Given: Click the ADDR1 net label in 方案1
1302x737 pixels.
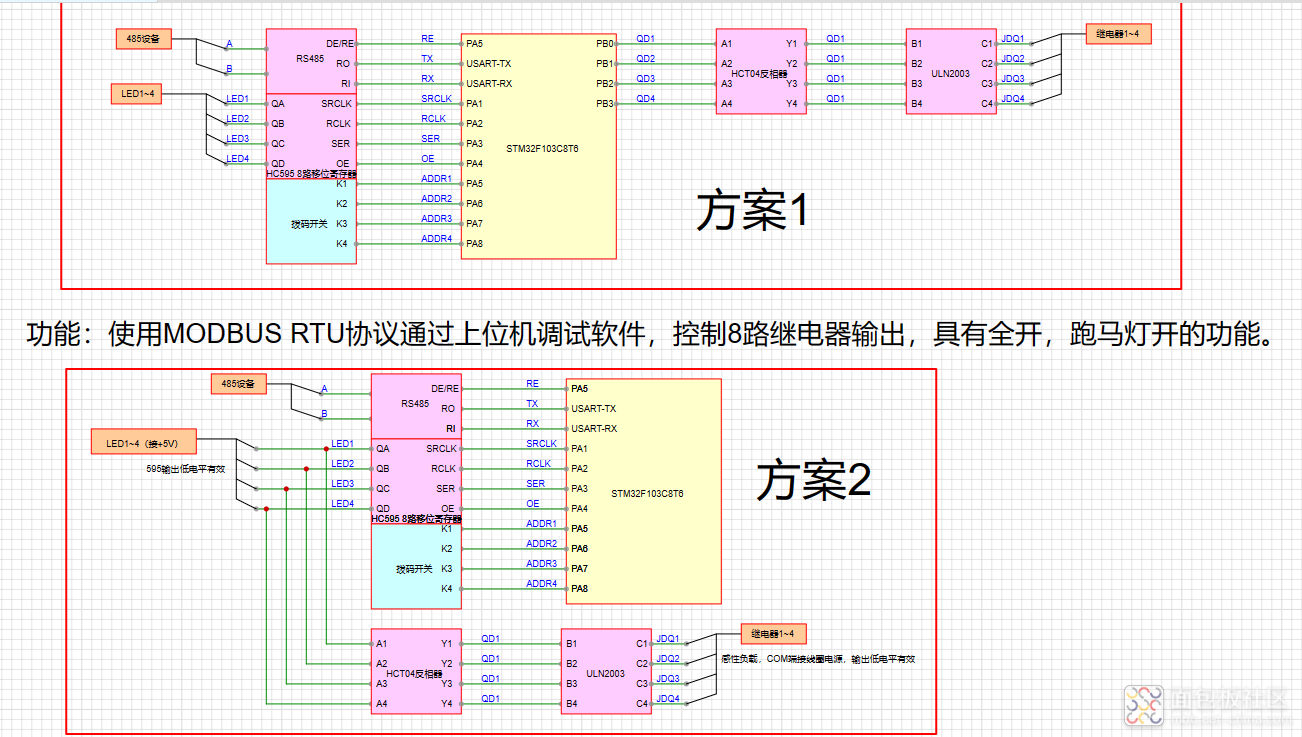Looking at the screenshot, I should click(x=436, y=179).
